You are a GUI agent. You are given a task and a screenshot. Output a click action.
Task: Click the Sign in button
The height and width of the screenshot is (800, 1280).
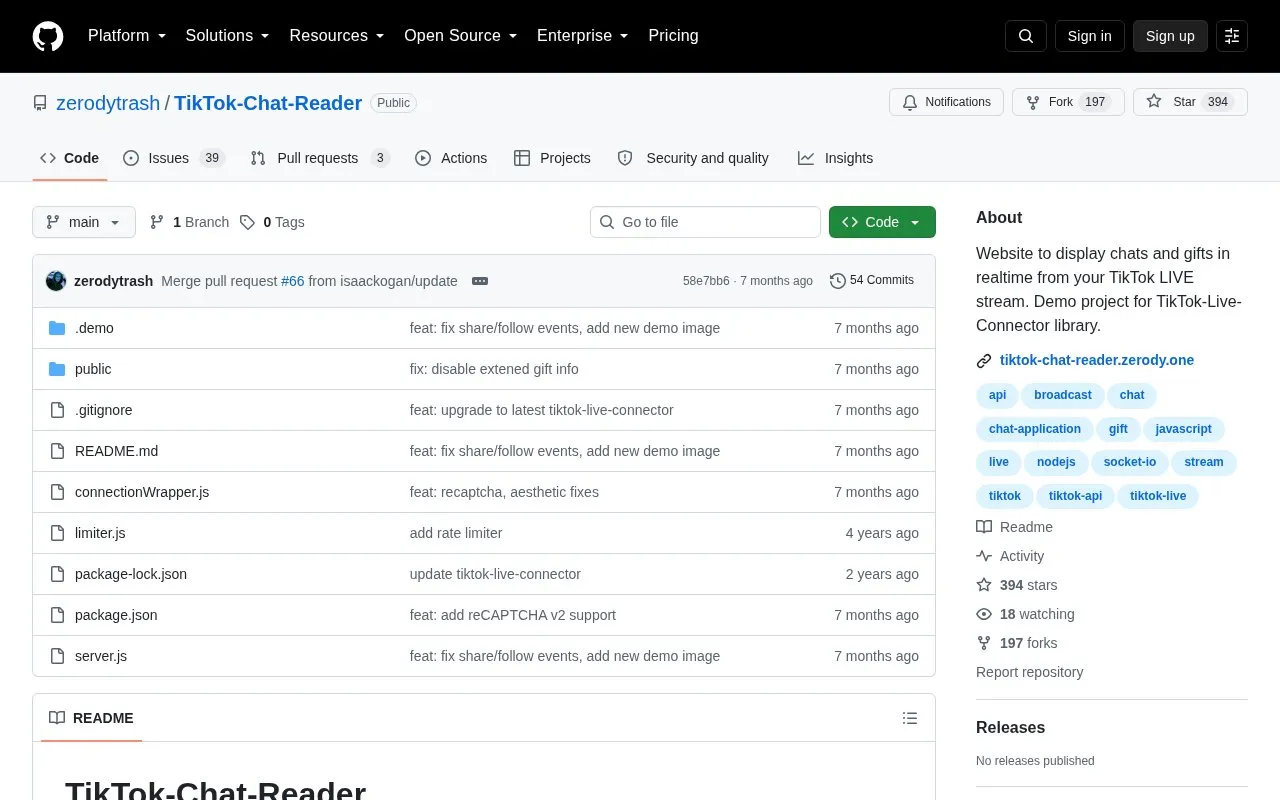pyautogui.click(x=1089, y=36)
